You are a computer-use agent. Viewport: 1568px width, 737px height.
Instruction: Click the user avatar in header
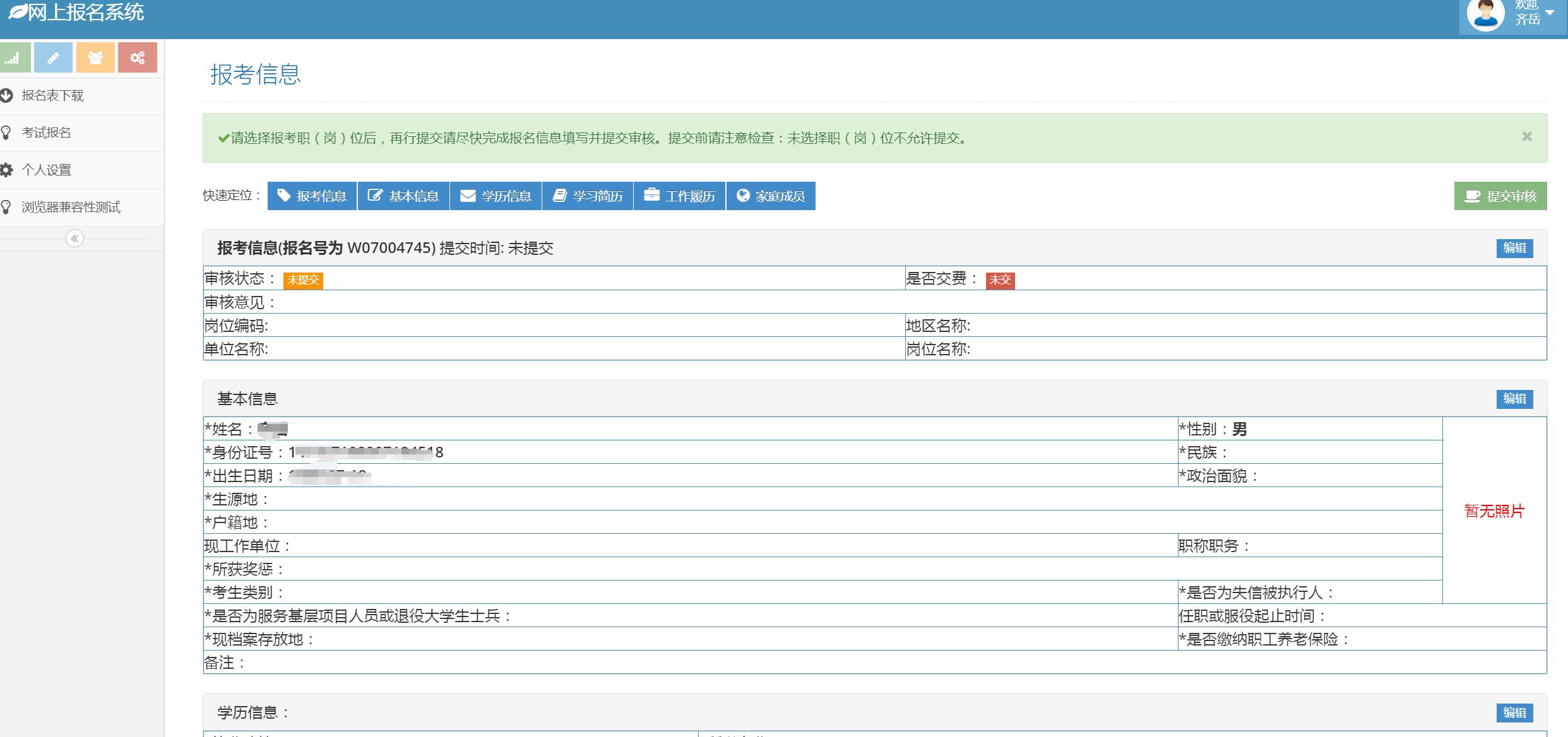coord(1485,15)
